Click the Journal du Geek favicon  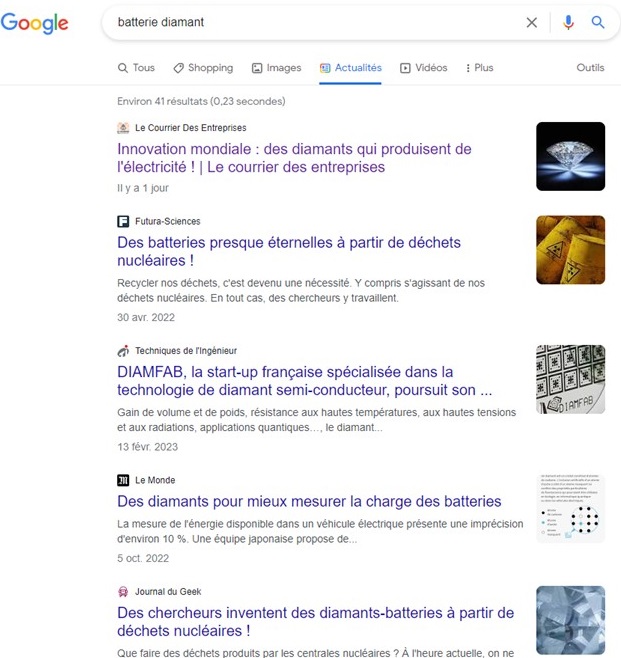tap(123, 592)
